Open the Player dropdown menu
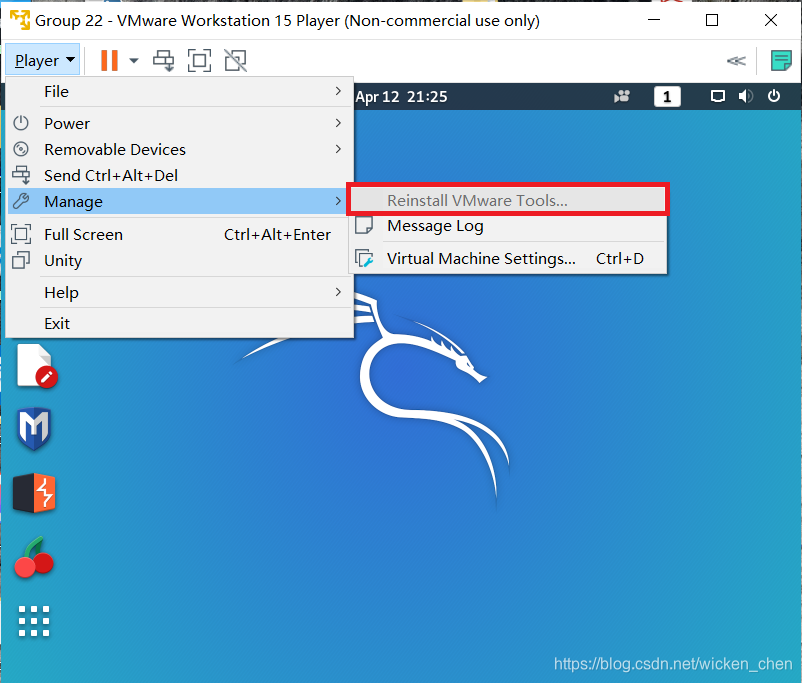Screen dimensions: 802x683 (43, 60)
